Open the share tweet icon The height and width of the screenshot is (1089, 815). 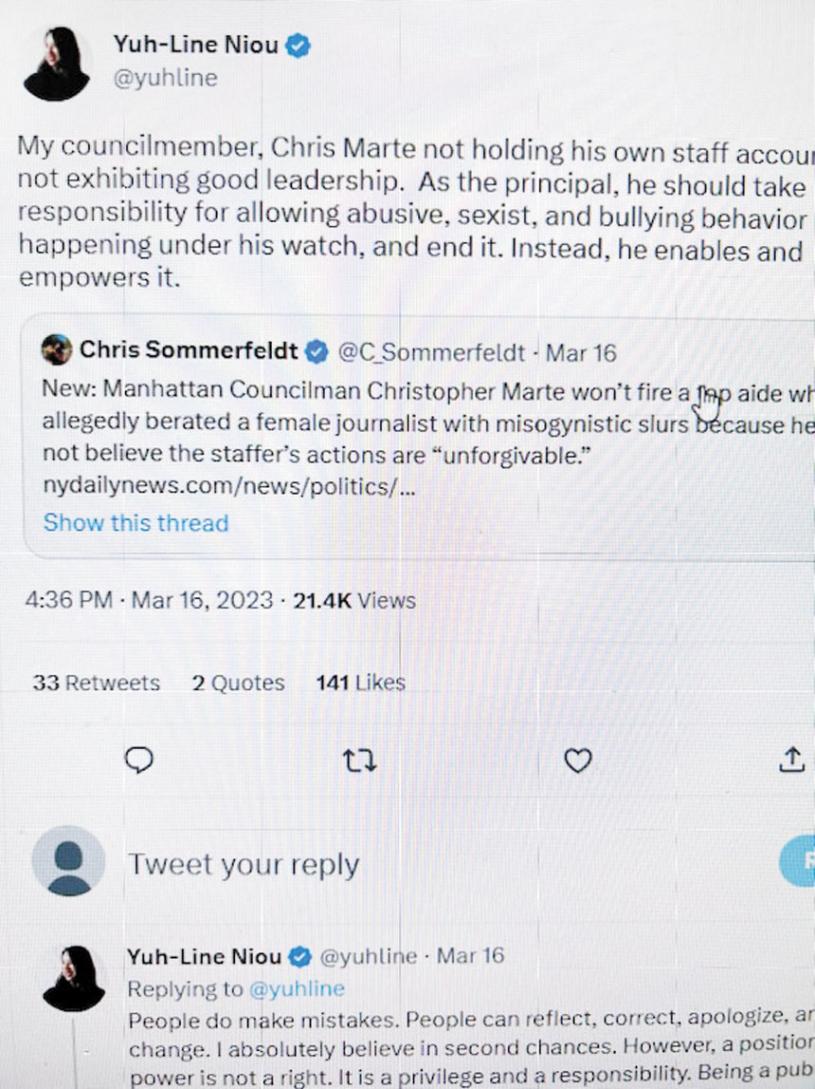coord(791,760)
